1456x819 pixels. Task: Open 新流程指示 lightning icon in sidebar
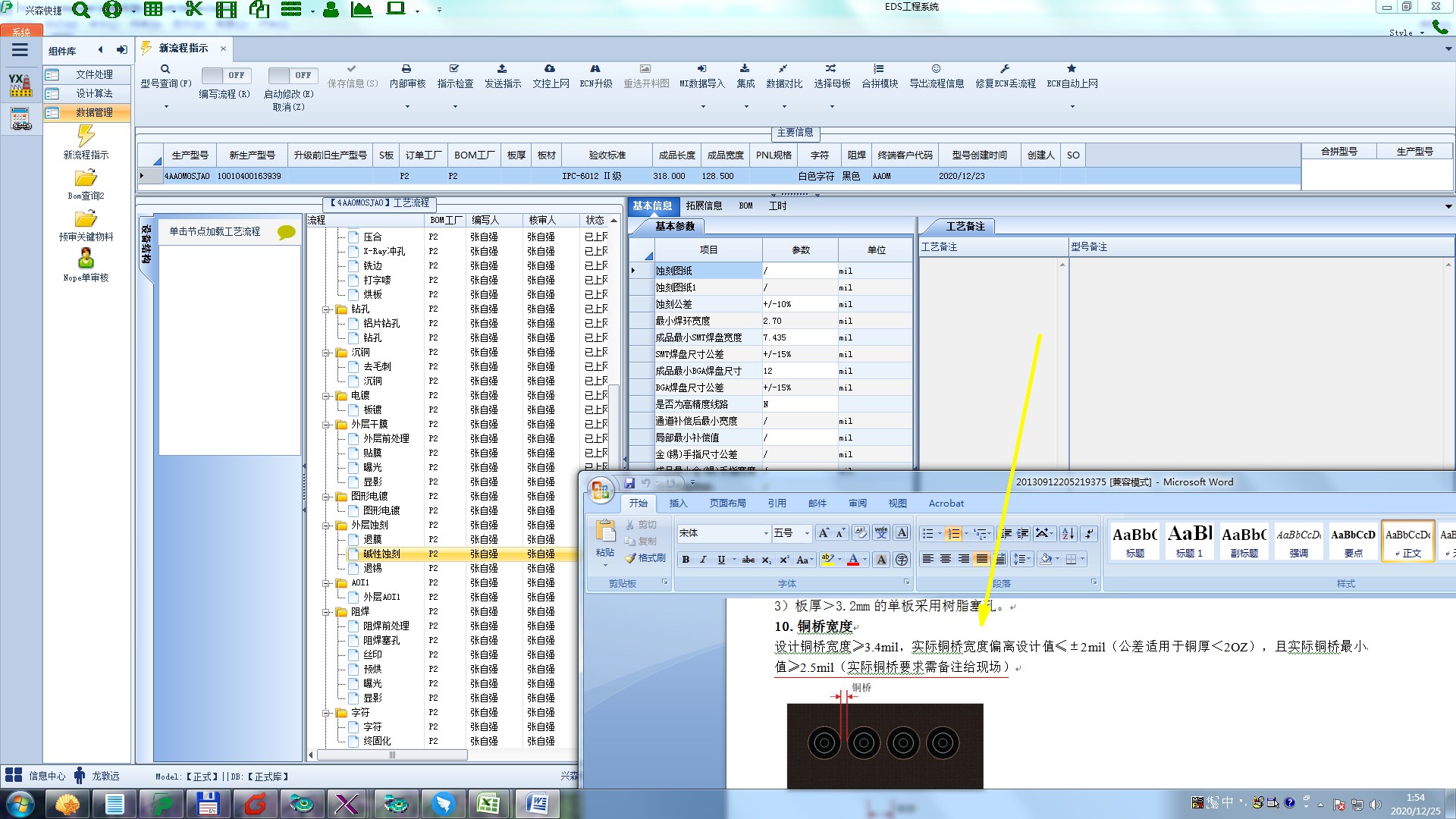coord(86,136)
